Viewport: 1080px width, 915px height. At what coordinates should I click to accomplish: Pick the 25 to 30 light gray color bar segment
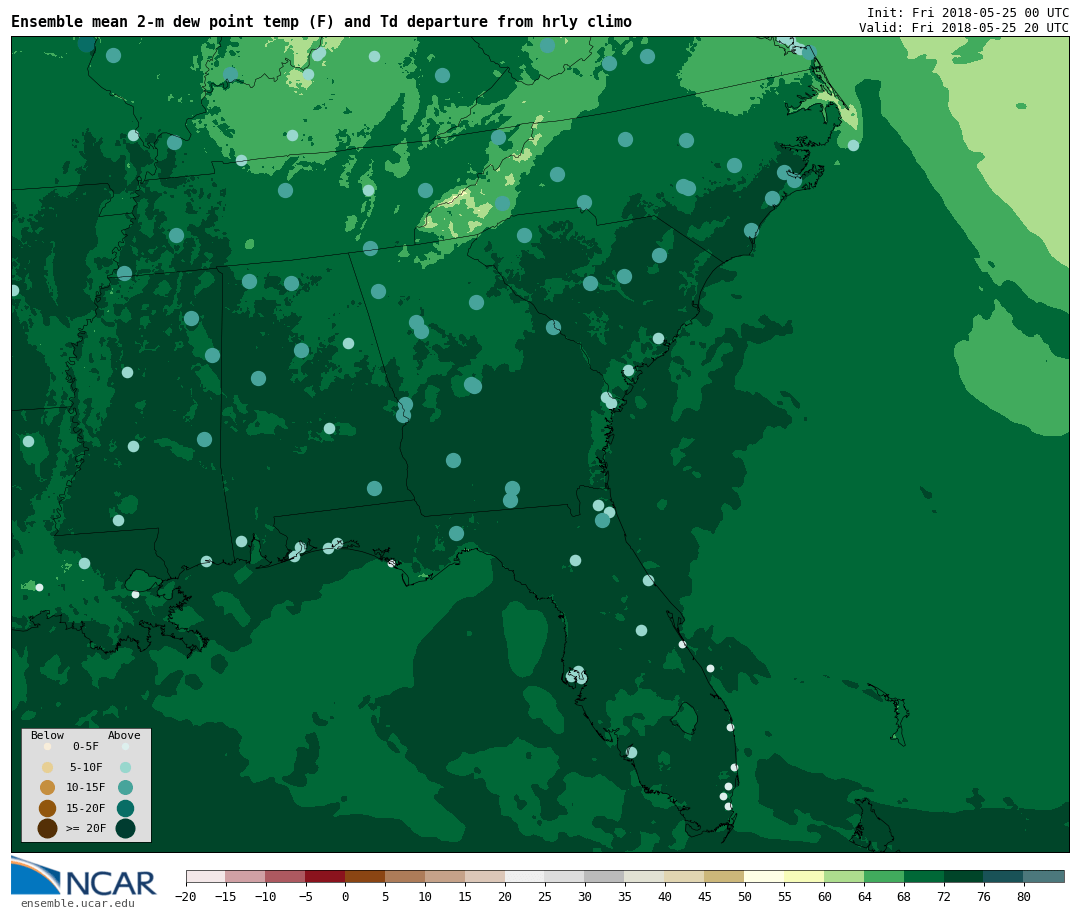(565, 876)
